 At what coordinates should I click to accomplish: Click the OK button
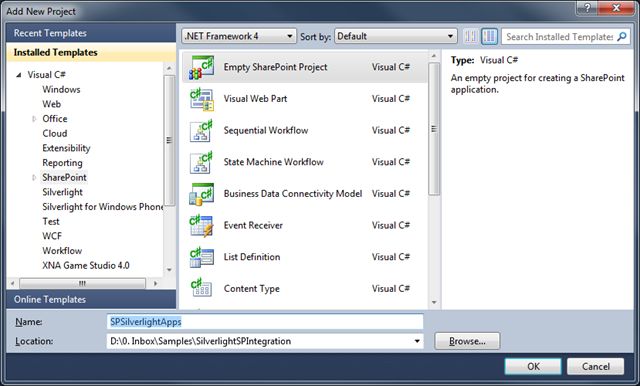click(533, 366)
